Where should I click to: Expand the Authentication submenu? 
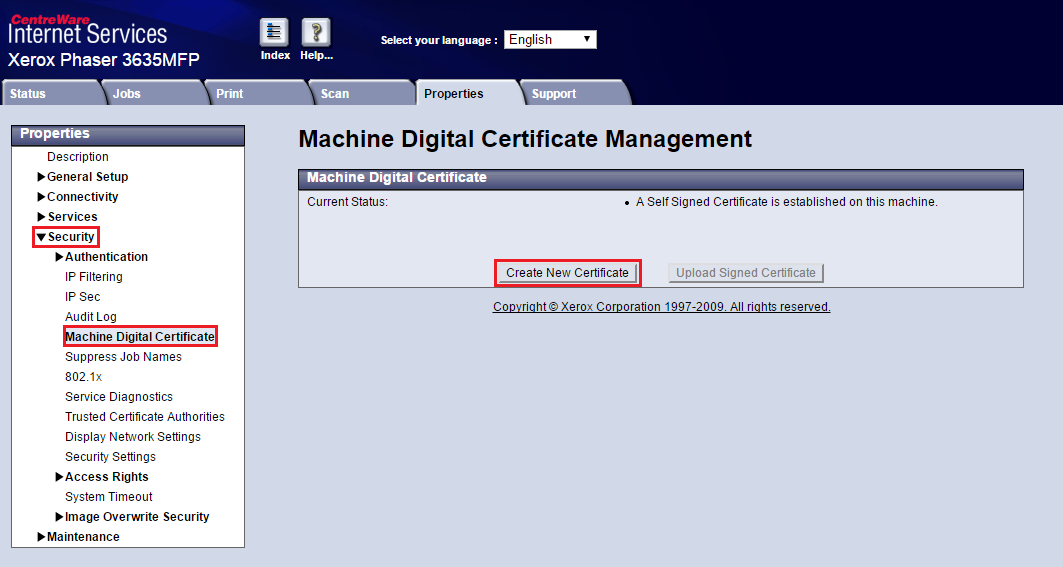click(x=60, y=257)
